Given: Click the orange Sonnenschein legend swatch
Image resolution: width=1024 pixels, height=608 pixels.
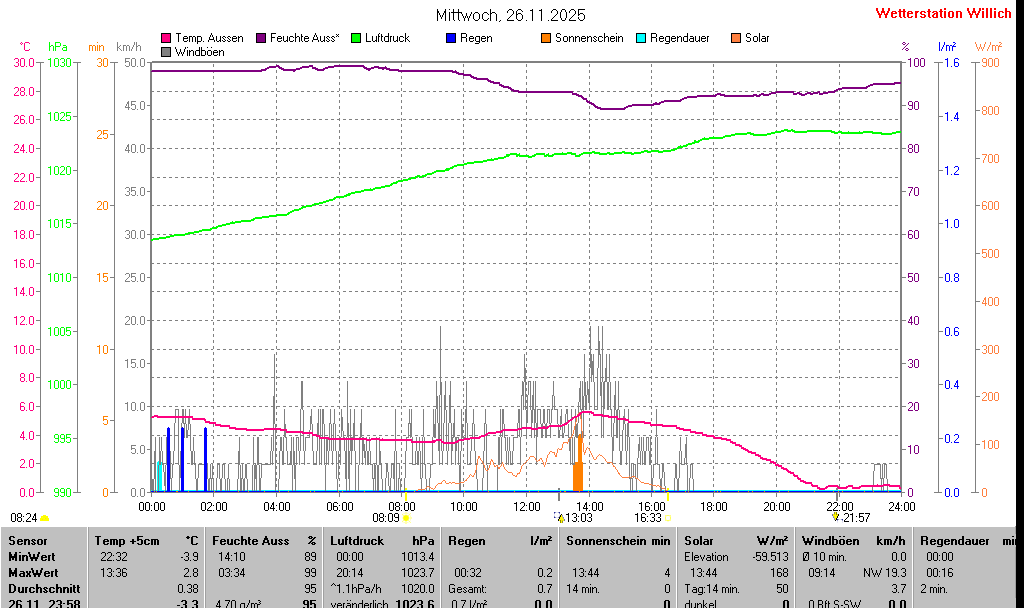Looking at the screenshot, I should pyautogui.click(x=546, y=38).
